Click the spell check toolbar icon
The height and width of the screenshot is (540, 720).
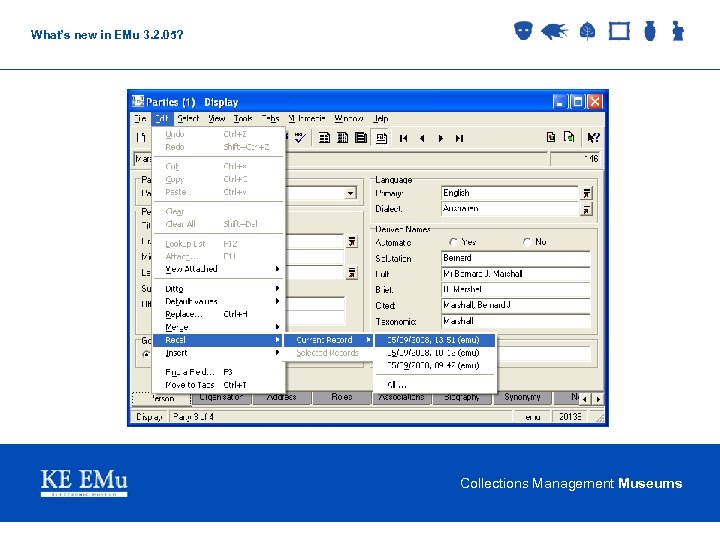[300, 137]
